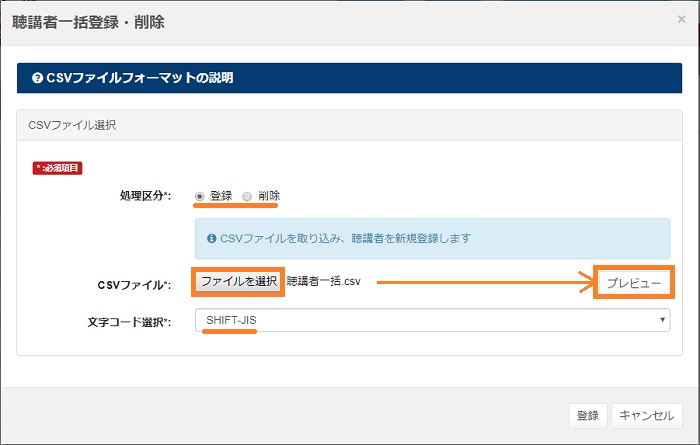Click the 処理区分 field label
The height and width of the screenshot is (445, 700).
coord(145,196)
